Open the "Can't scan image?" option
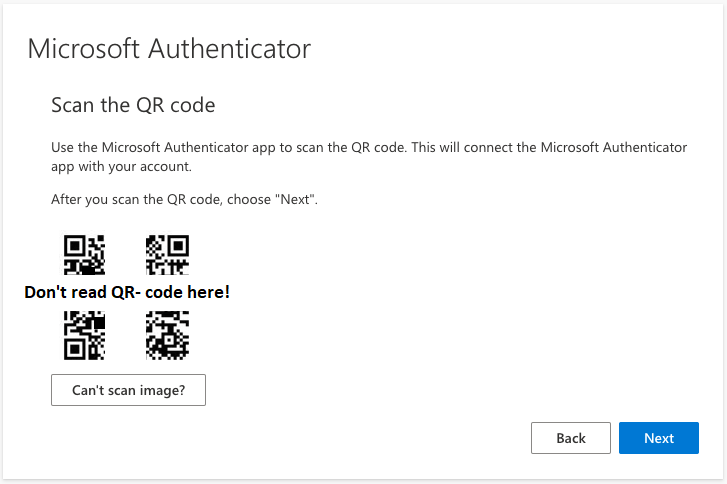Viewport: 727px width, 484px height. 128,390
